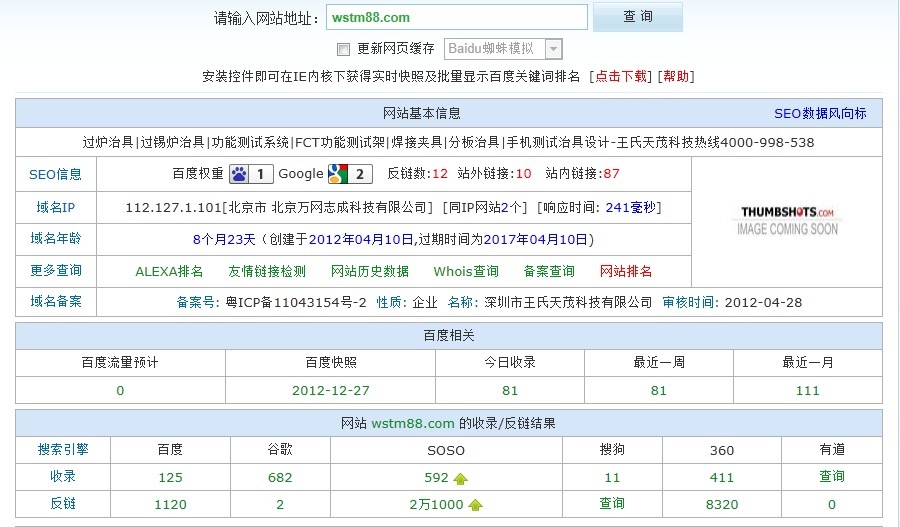Click the 241毫秒 response time link
Viewport: 900px width, 527px height.
coord(630,208)
